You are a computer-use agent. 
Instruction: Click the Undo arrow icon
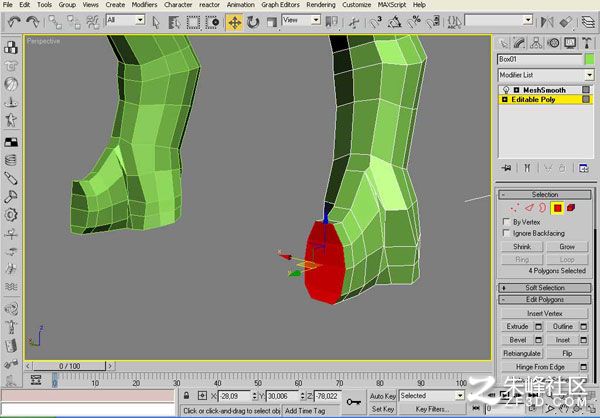coord(14,22)
